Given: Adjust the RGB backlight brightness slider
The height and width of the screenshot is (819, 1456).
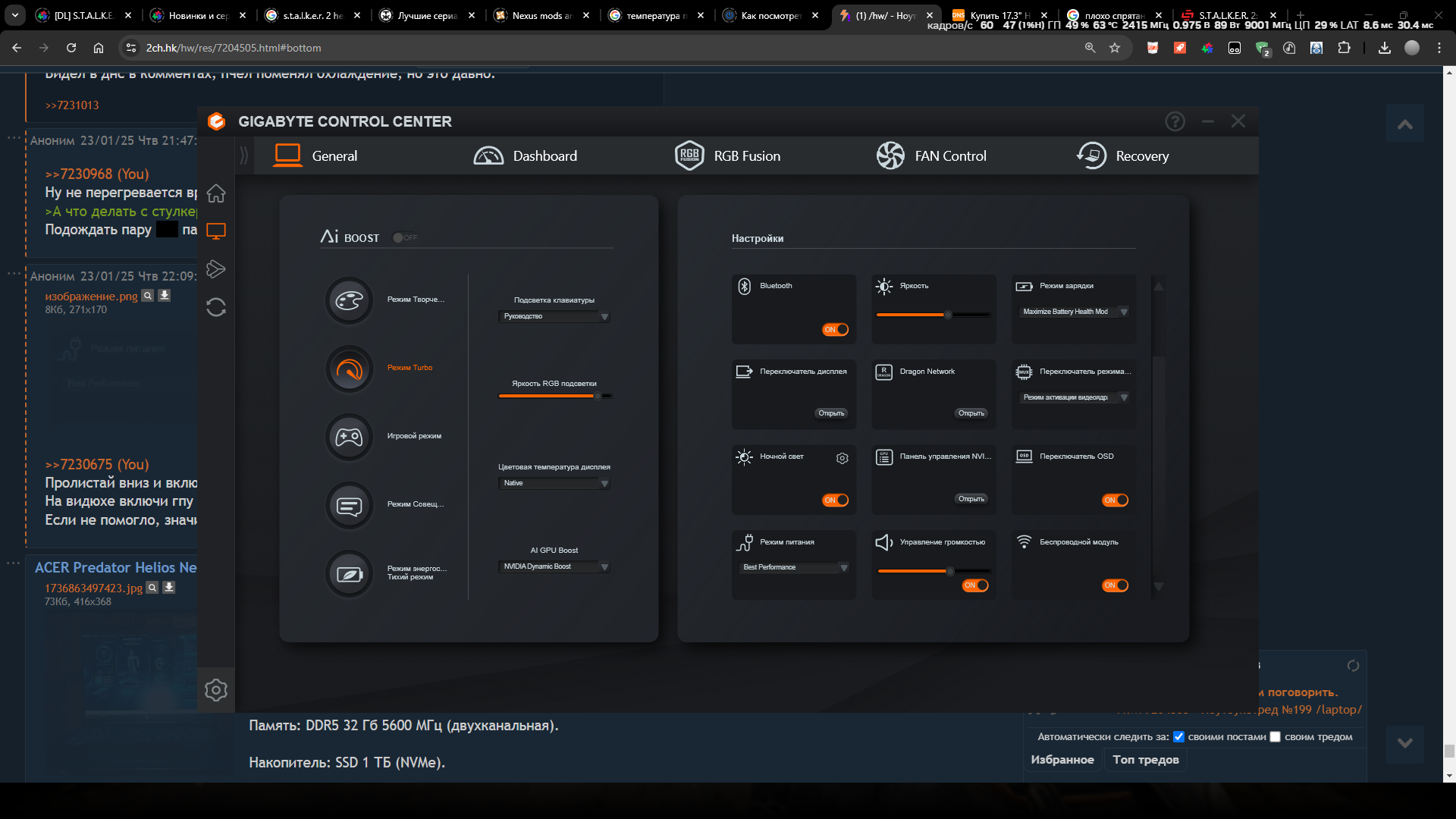Looking at the screenshot, I should (555, 396).
